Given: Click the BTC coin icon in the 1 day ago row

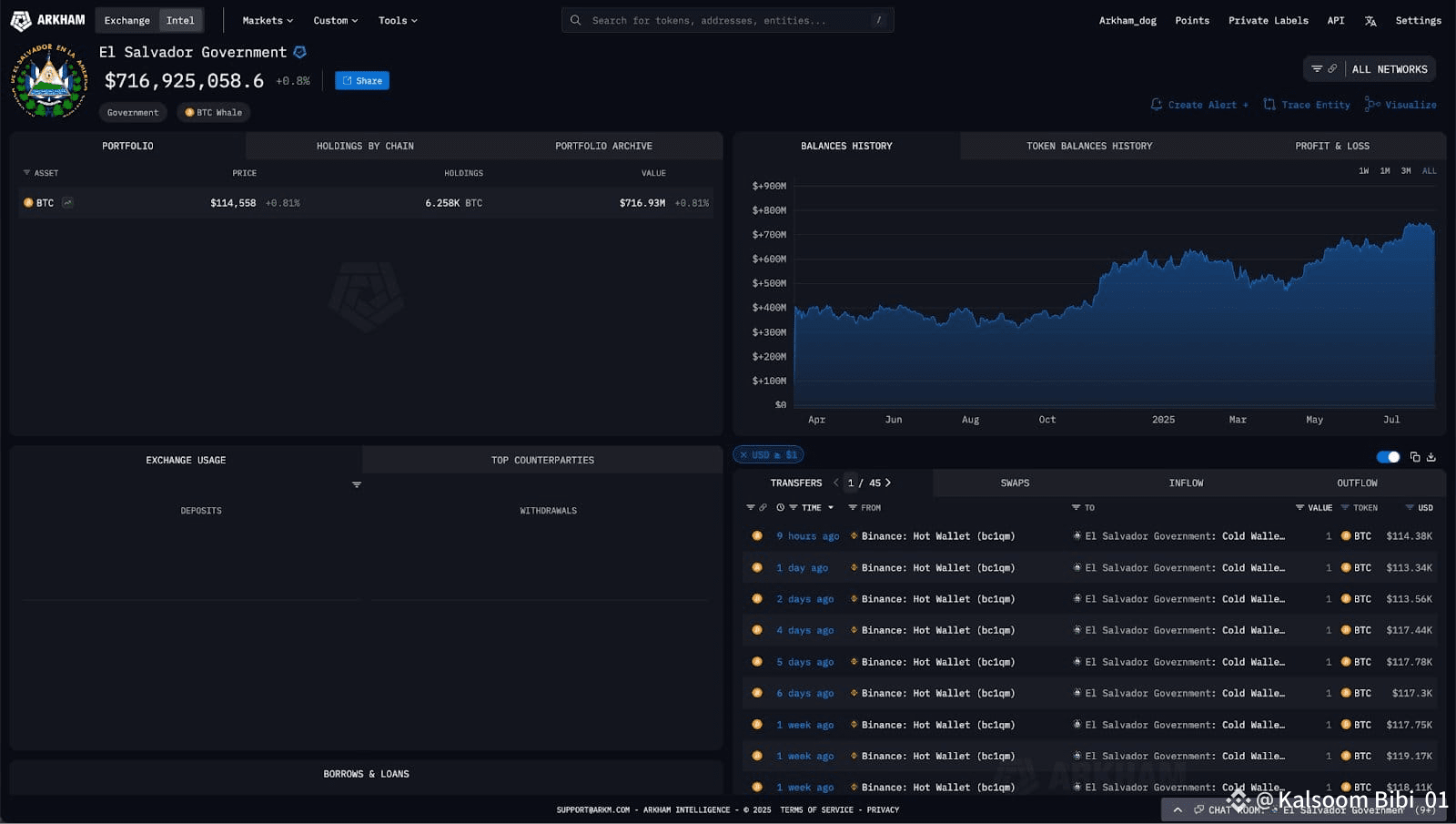Looking at the screenshot, I should click(1346, 568).
